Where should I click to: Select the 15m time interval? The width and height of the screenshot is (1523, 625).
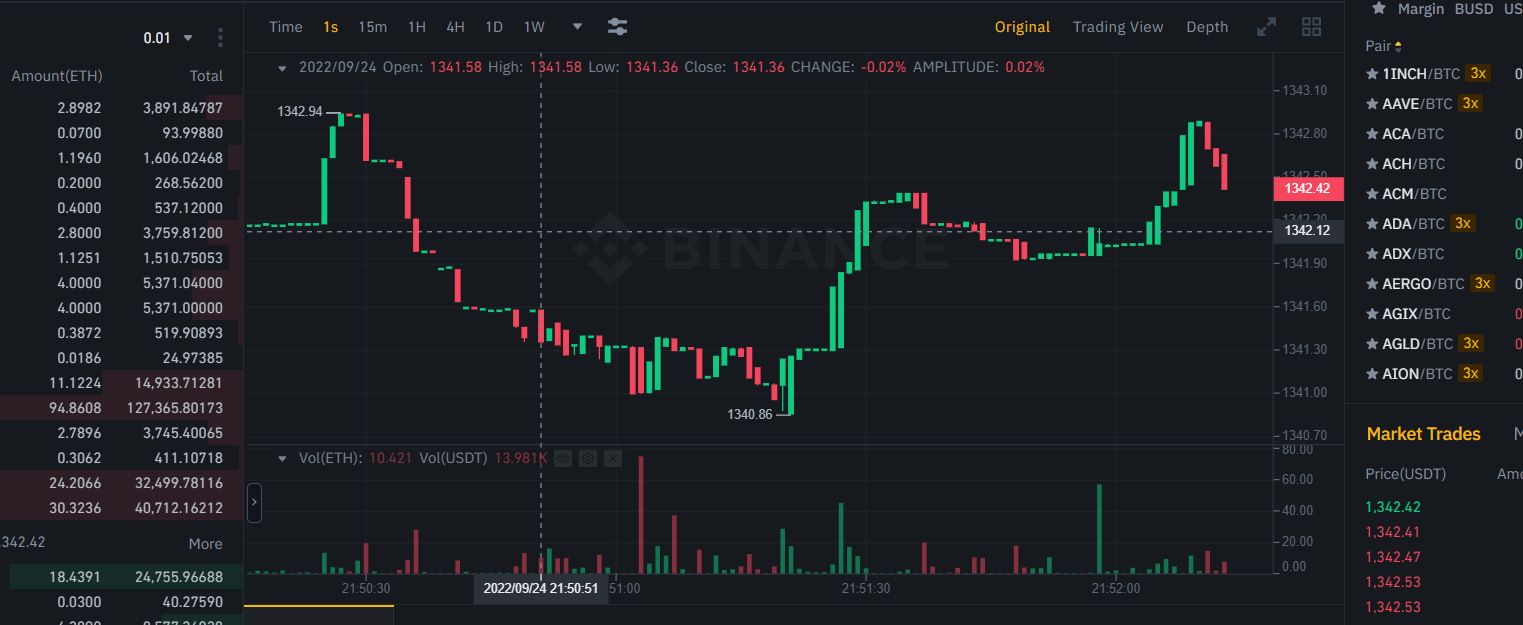[x=372, y=27]
